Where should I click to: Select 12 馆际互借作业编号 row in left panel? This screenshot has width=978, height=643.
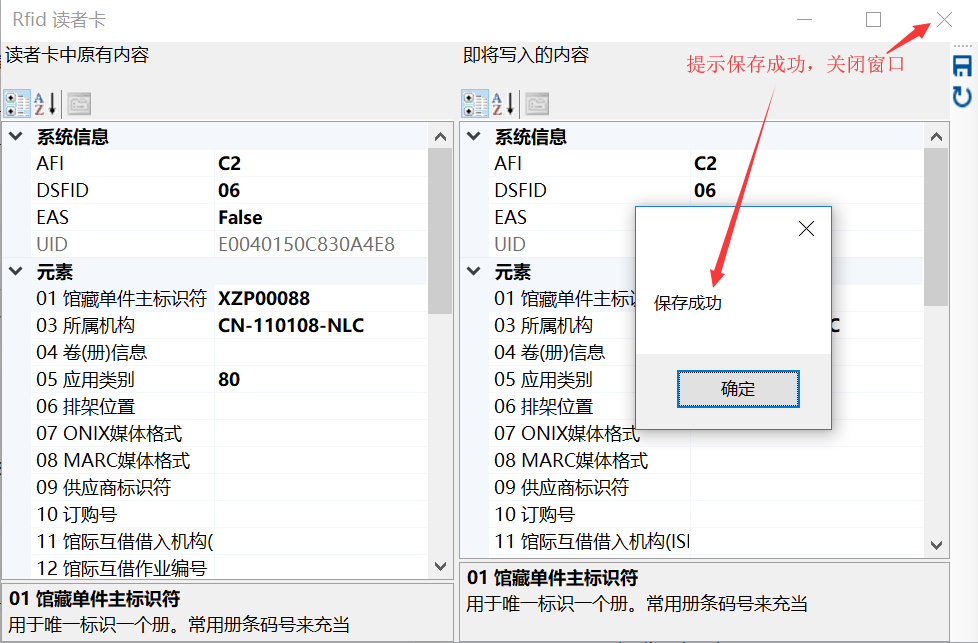[230, 568]
